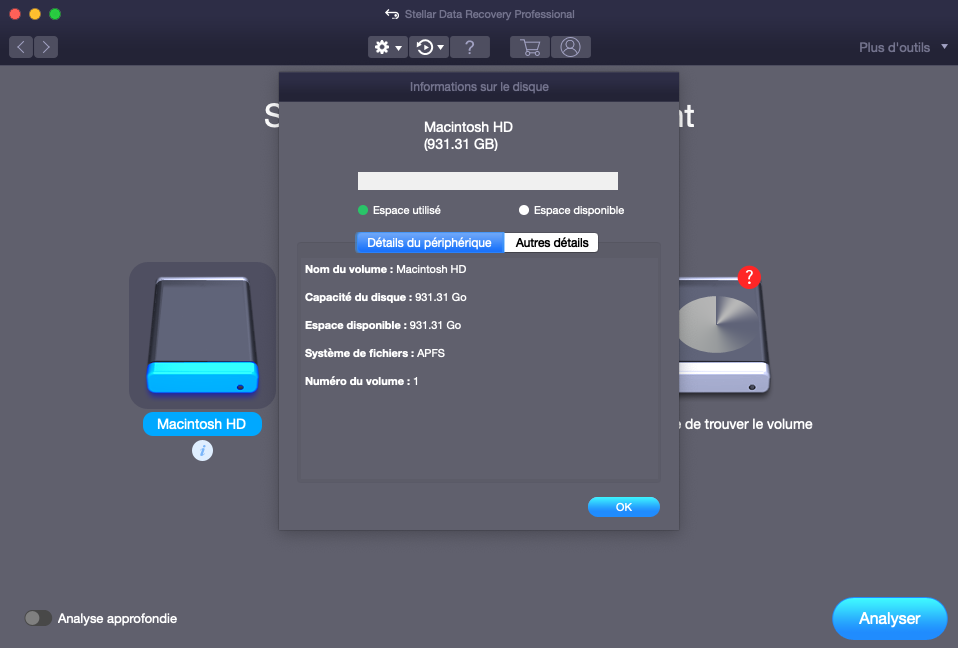Click the Stellar Data Recovery Professional title

489,14
